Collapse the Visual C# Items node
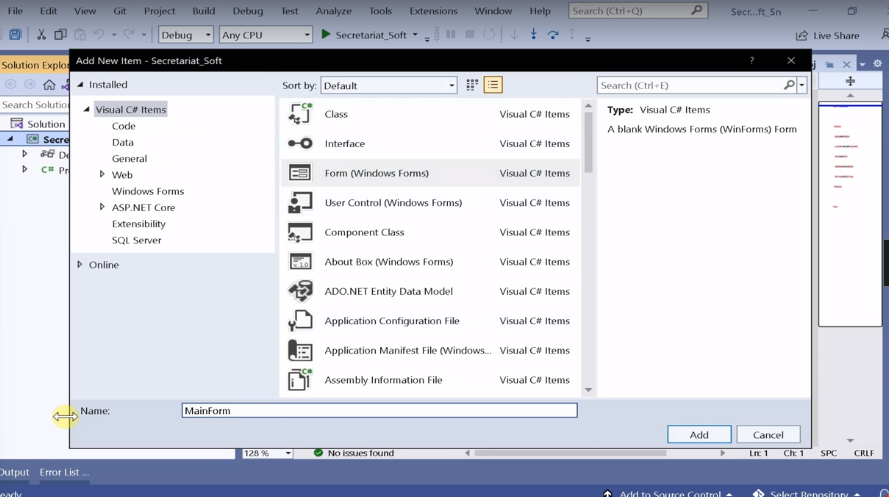 tap(86, 109)
